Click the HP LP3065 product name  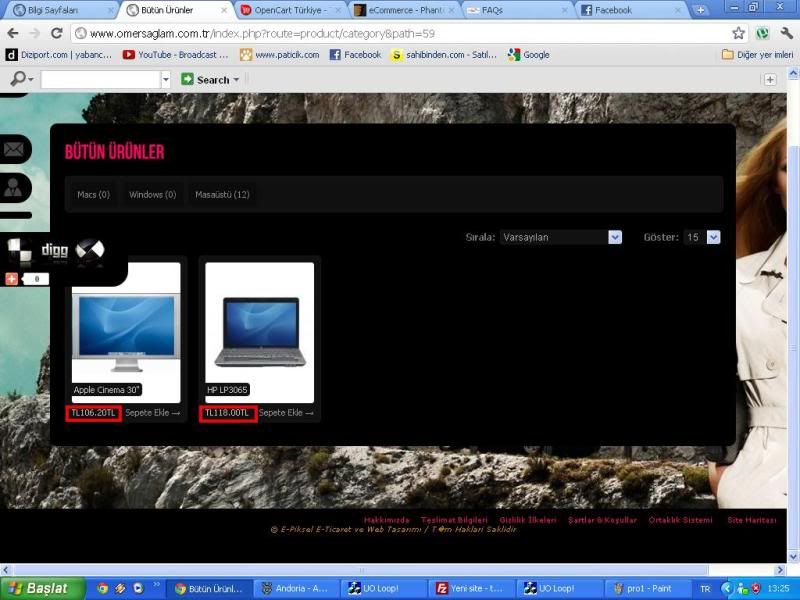pyautogui.click(x=227, y=390)
